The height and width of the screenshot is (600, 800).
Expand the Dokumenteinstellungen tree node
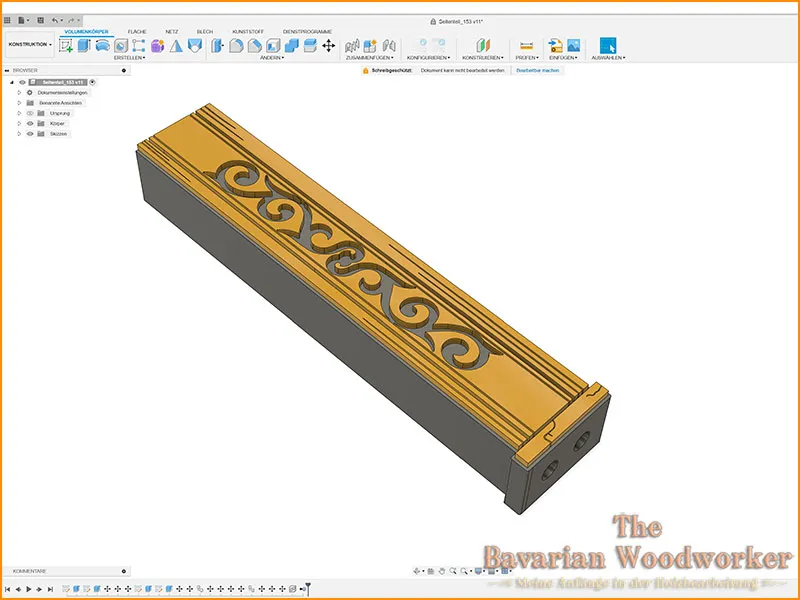coord(19,93)
